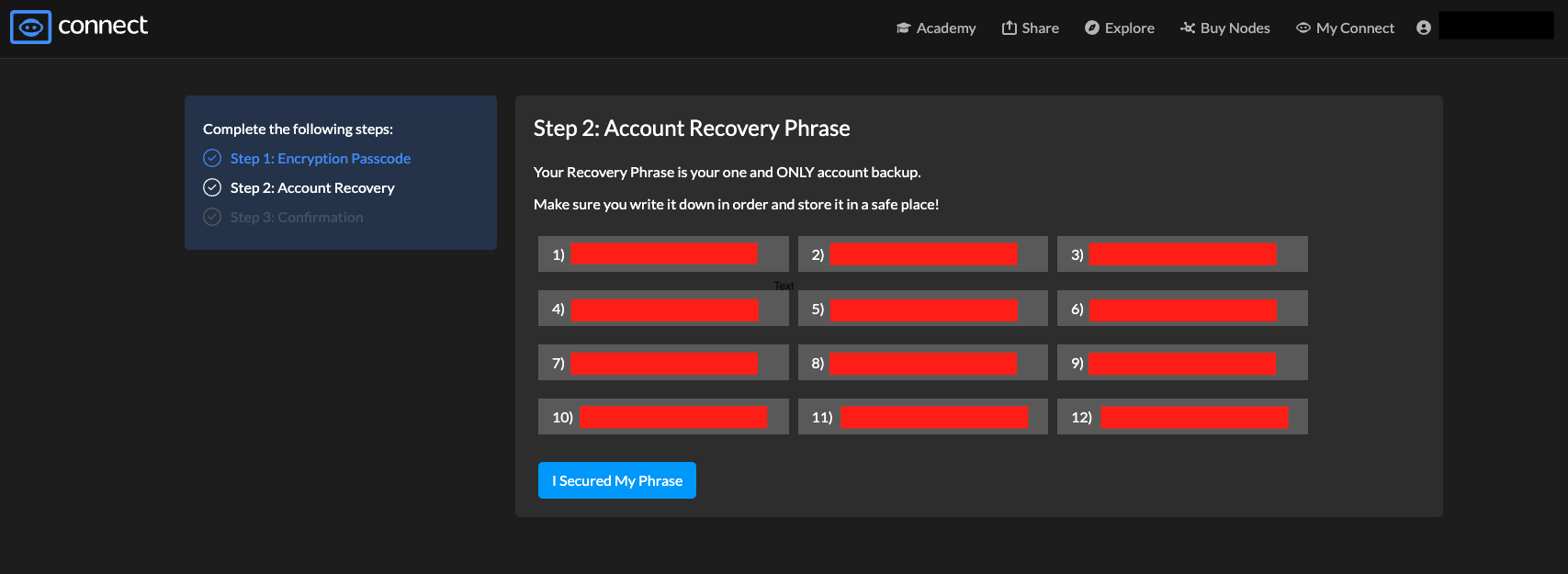Click the Academy graduation cap icon
Viewport: 1568px width, 574px height.
click(x=903, y=28)
